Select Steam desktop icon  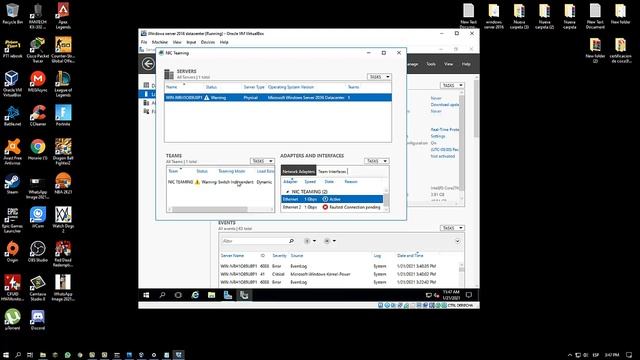(x=12, y=183)
